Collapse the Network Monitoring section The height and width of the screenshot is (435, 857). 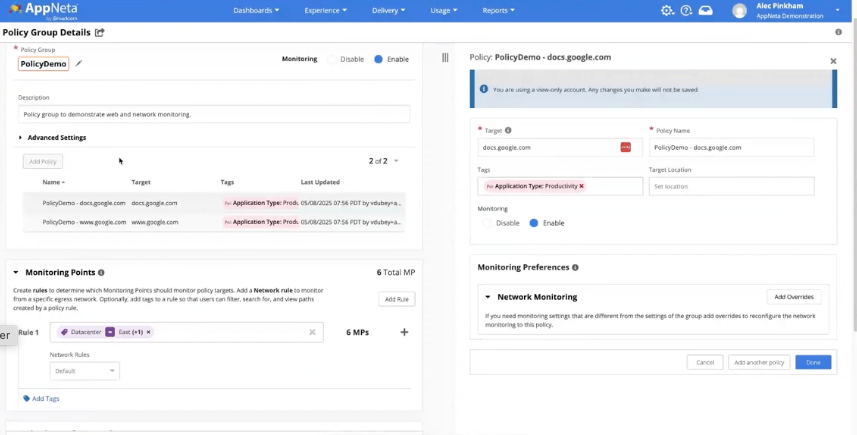point(488,297)
